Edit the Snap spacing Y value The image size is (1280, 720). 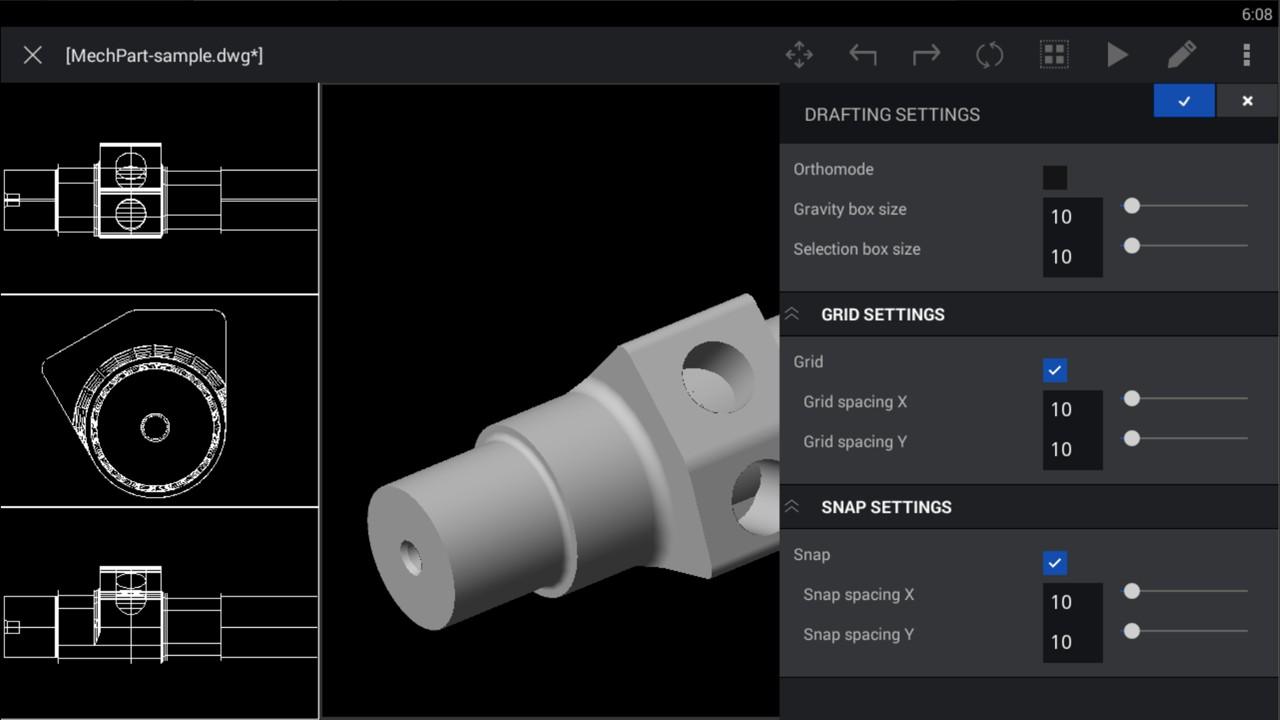(x=1073, y=643)
